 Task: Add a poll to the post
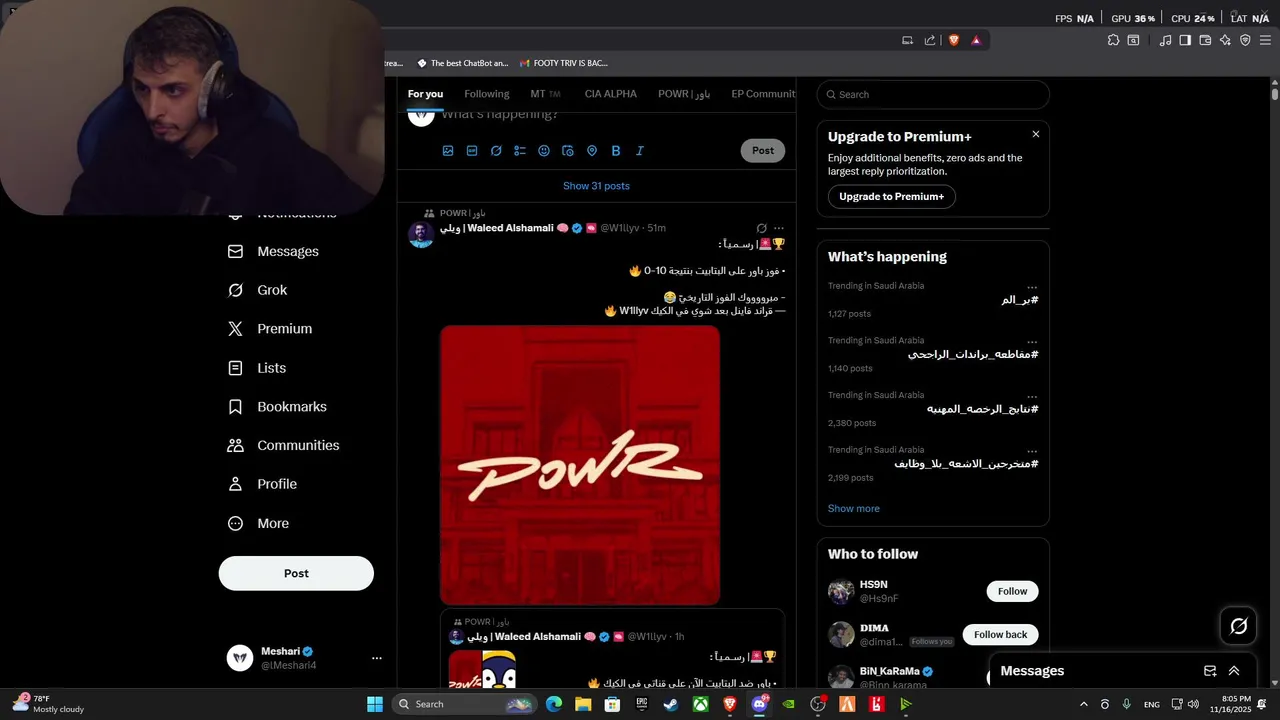(x=520, y=151)
